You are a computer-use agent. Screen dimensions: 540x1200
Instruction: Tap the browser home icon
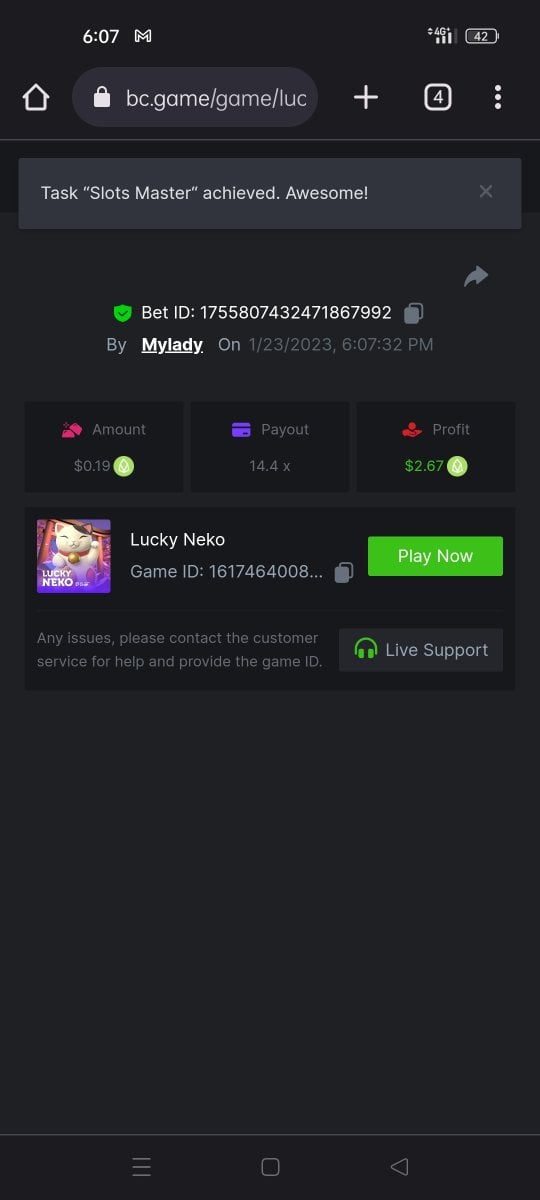coord(36,97)
